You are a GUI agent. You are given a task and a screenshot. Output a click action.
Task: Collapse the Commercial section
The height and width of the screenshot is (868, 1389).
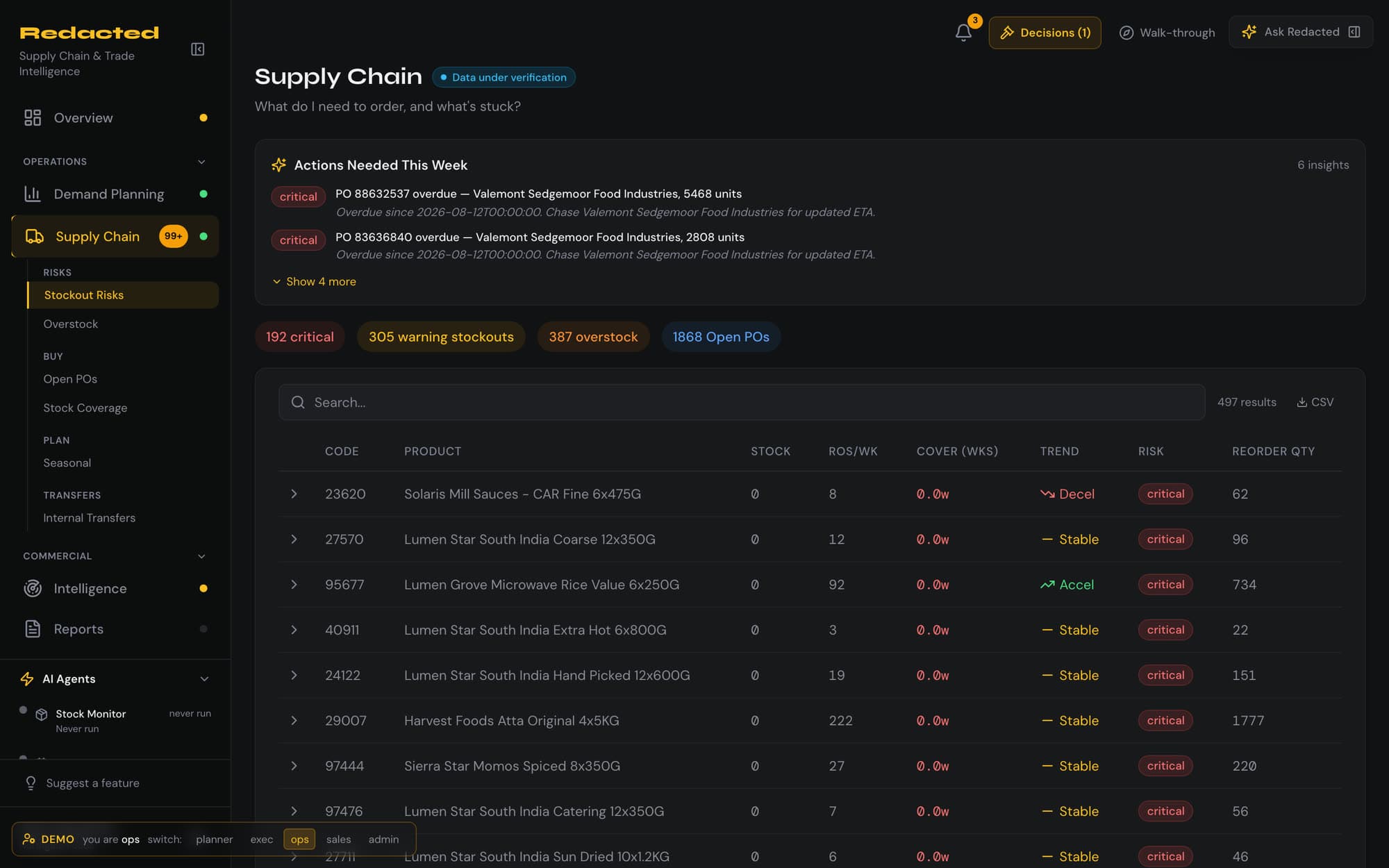click(x=201, y=556)
